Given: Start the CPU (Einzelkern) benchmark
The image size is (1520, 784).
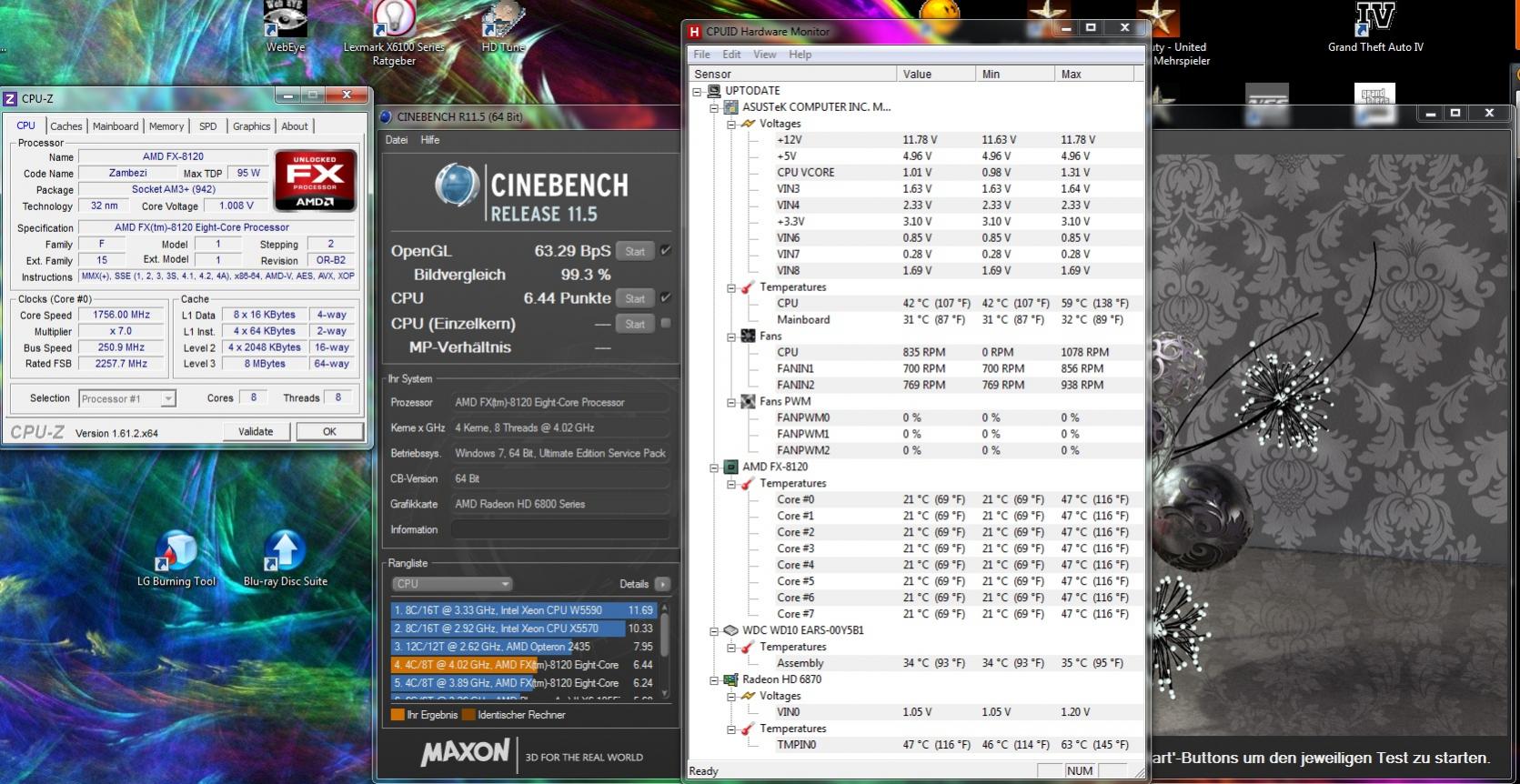Looking at the screenshot, I should tap(635, 324).
